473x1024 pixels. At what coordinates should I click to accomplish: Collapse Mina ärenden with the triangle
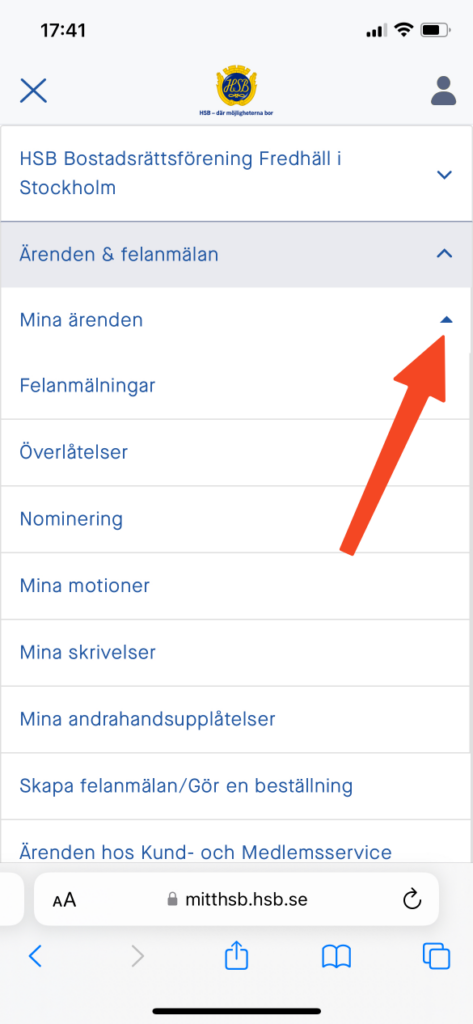click(446, 319)
